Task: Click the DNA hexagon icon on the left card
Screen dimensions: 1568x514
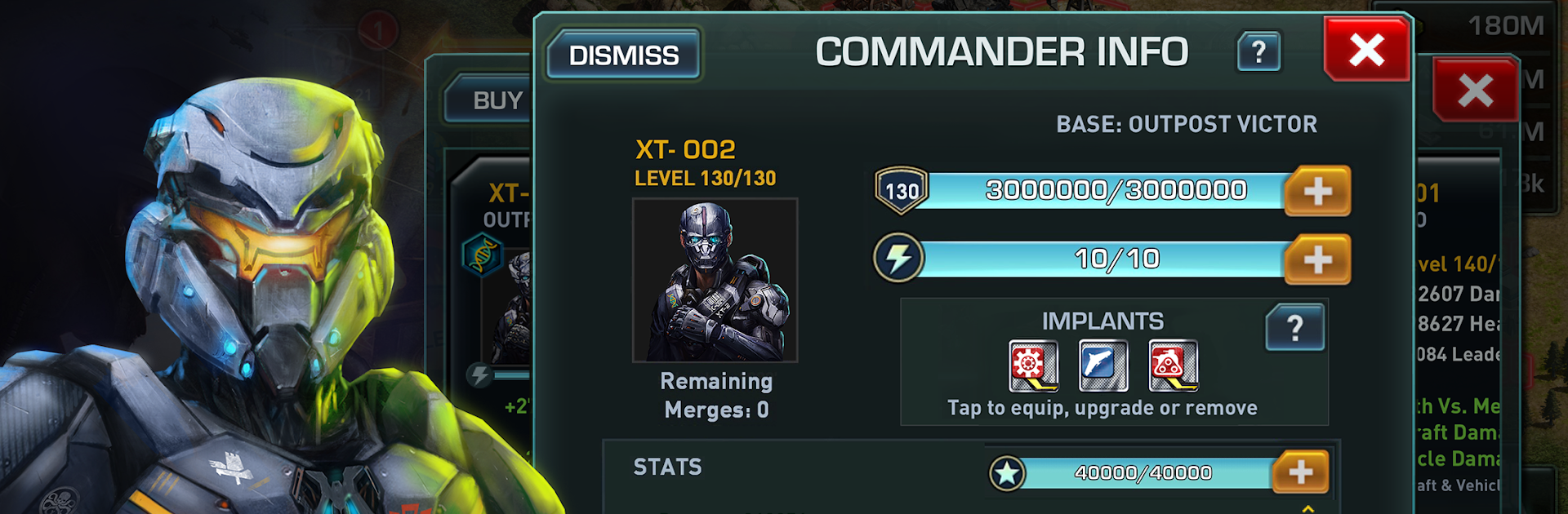Action: tap(481, 254)
